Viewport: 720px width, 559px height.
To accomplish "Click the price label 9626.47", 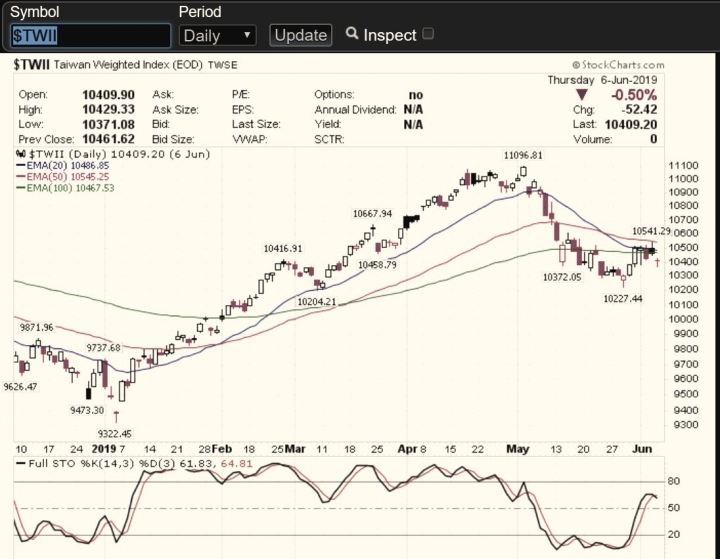I will tap(20, 387).
